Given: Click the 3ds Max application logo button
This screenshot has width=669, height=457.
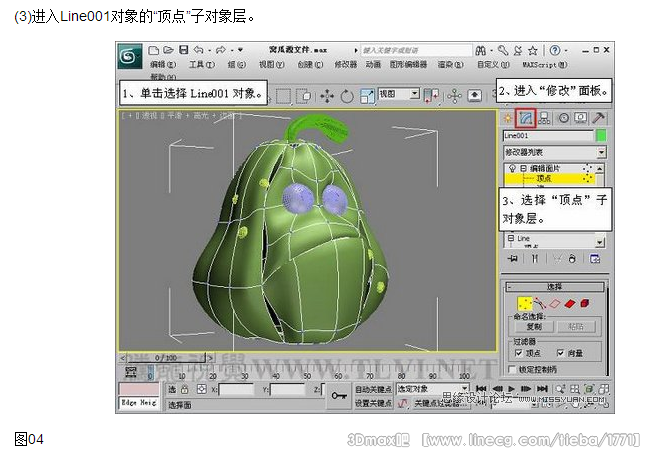Looking at the screenshot, I should coord(130,56).
